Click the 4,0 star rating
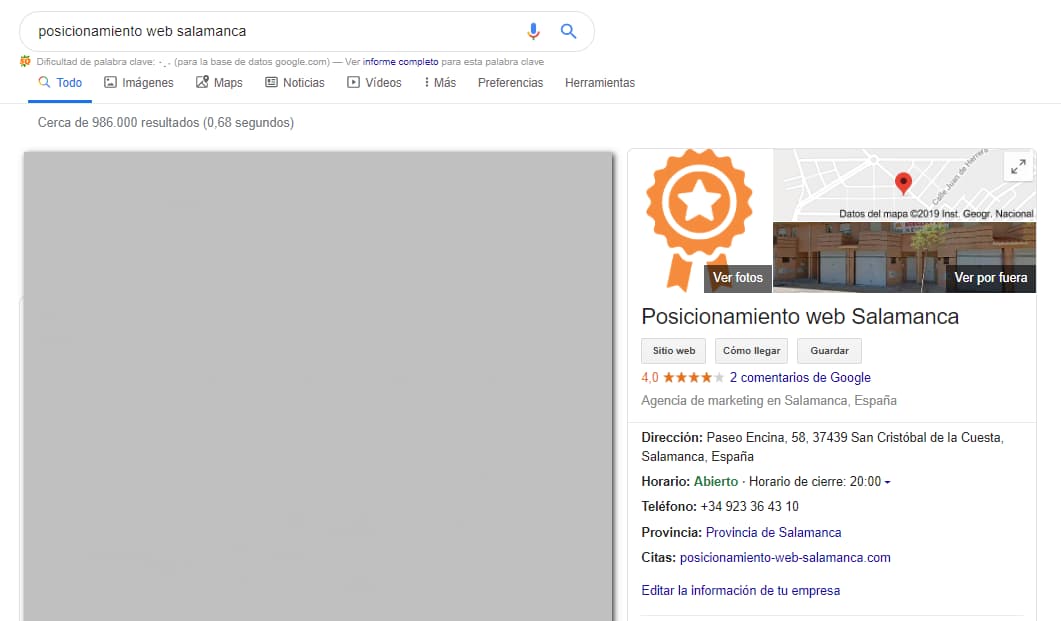The image size is (1061, 621). (682, 377)
